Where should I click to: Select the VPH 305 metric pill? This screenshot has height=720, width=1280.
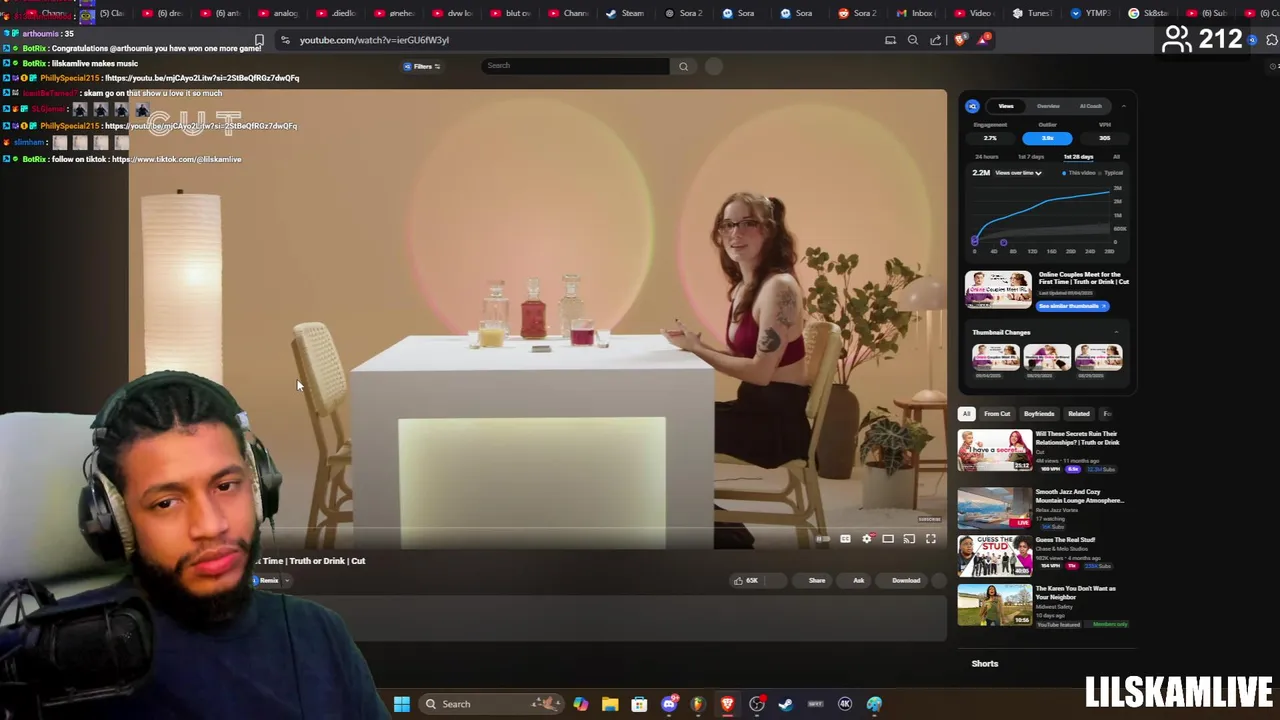click(x=1104, y=138)
